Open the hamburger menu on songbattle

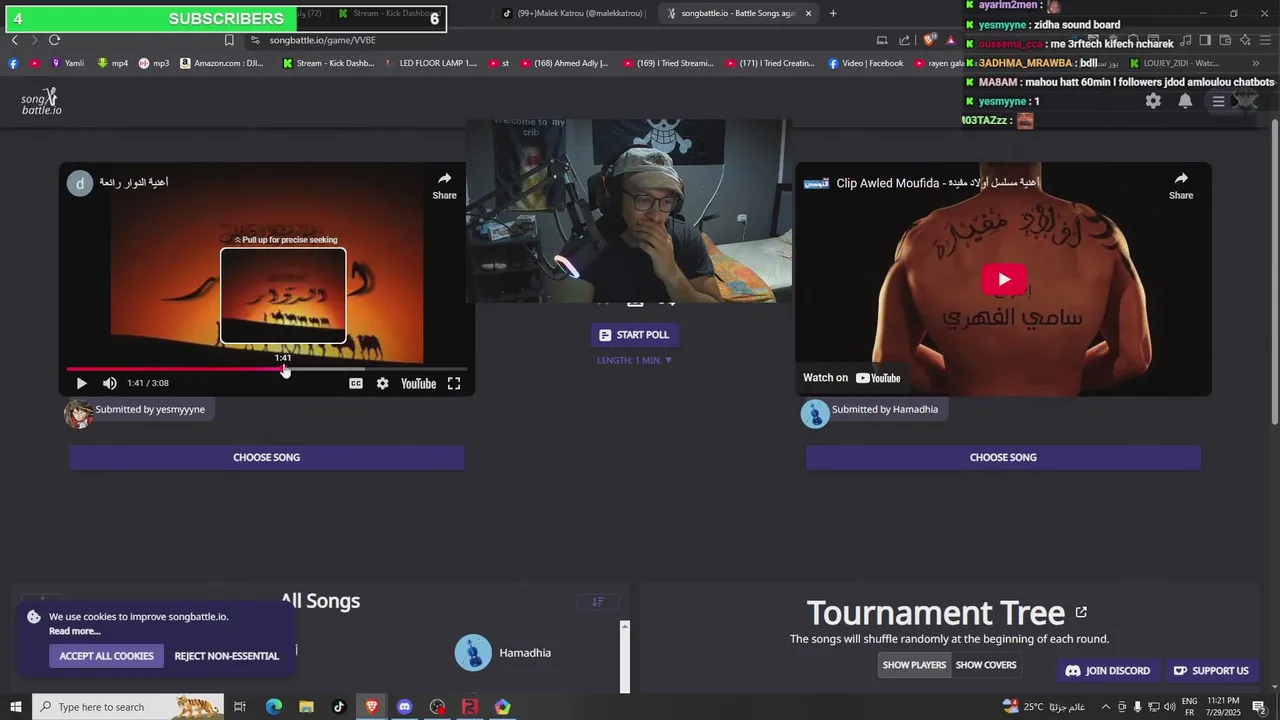click(1218, 101)
